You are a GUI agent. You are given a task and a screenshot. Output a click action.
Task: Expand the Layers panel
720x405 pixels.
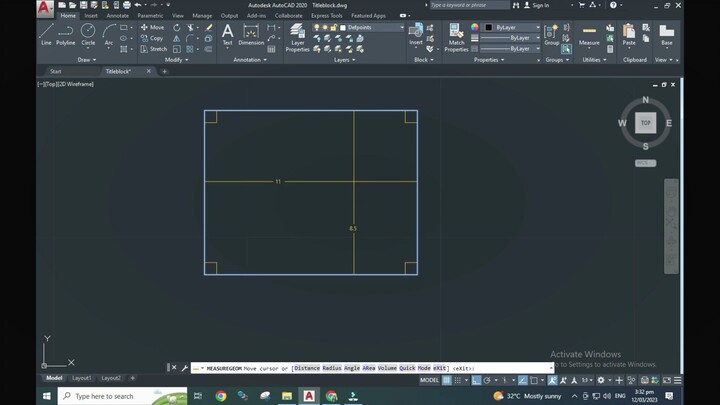(x=344, y=60)
